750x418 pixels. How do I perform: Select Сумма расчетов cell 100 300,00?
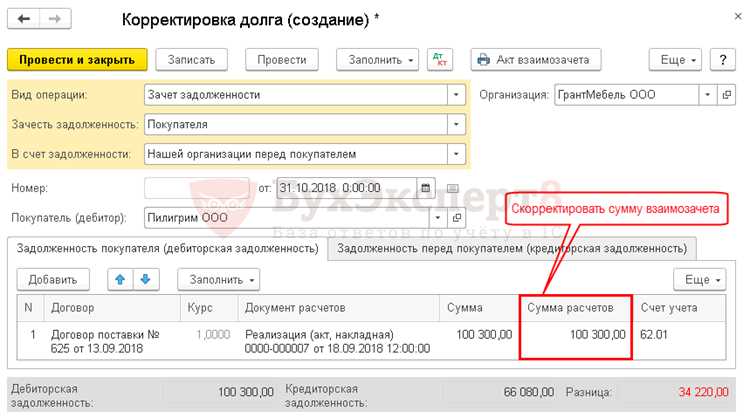tap(576, 341)
